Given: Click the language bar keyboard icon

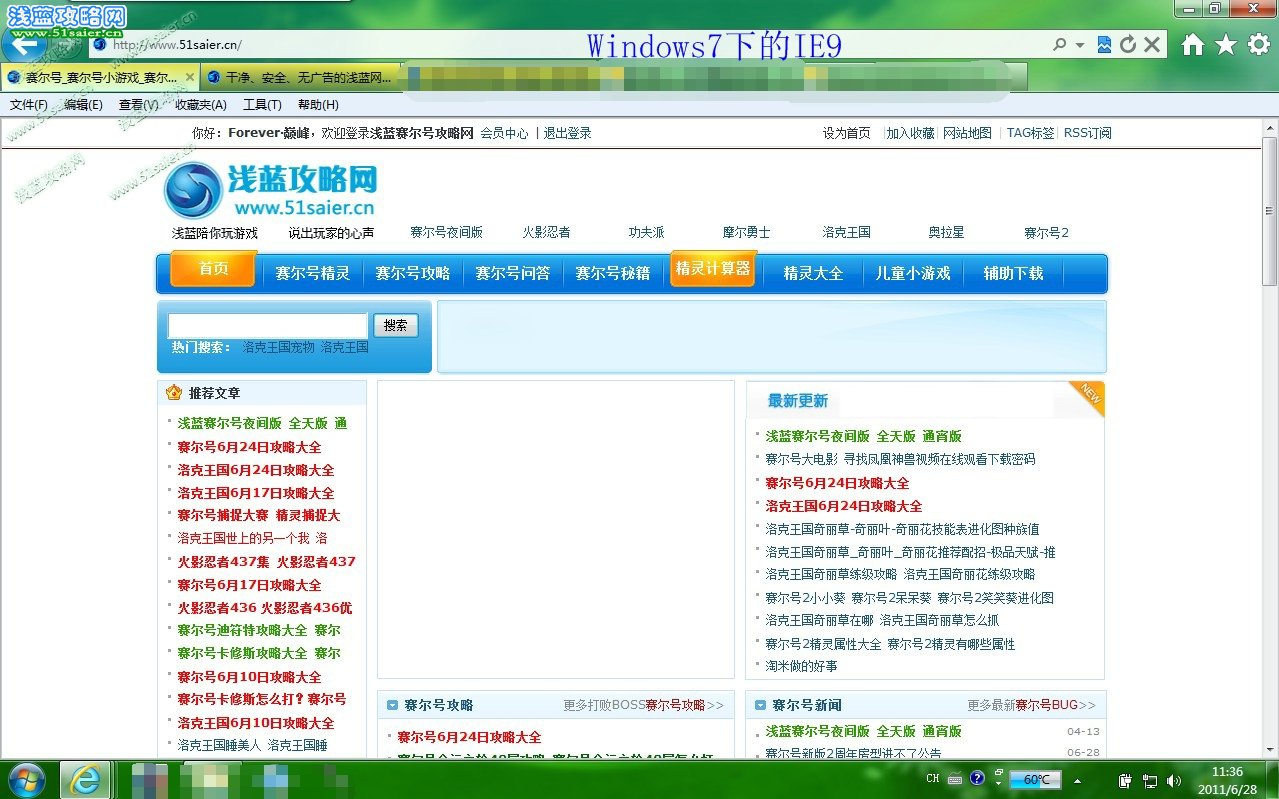Looking at the screenshot, I should (955, 779).
